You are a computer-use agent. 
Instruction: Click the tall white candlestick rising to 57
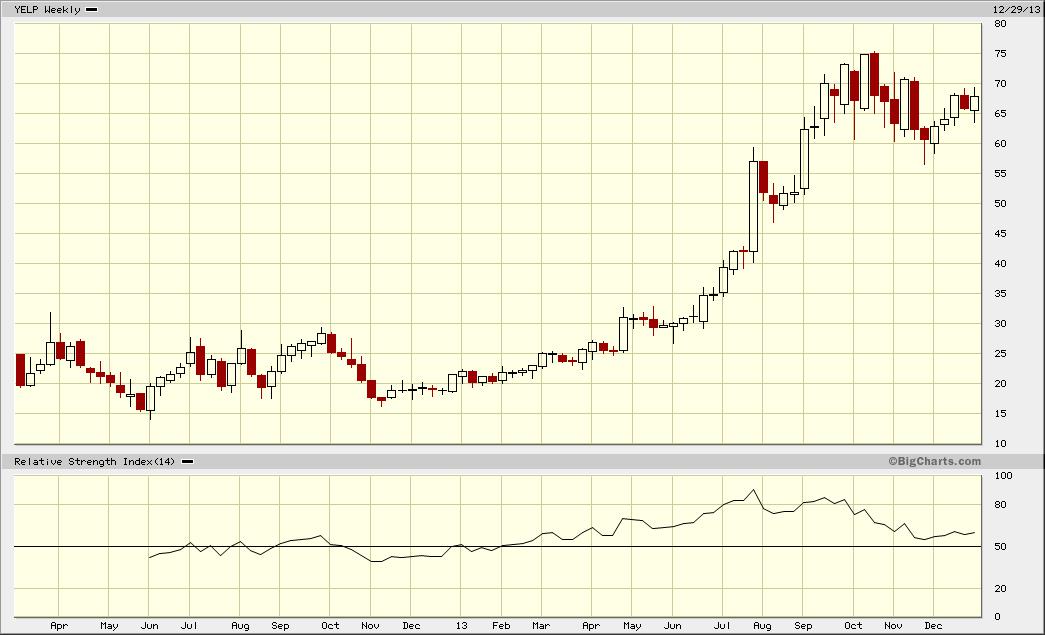pos(754,206)
